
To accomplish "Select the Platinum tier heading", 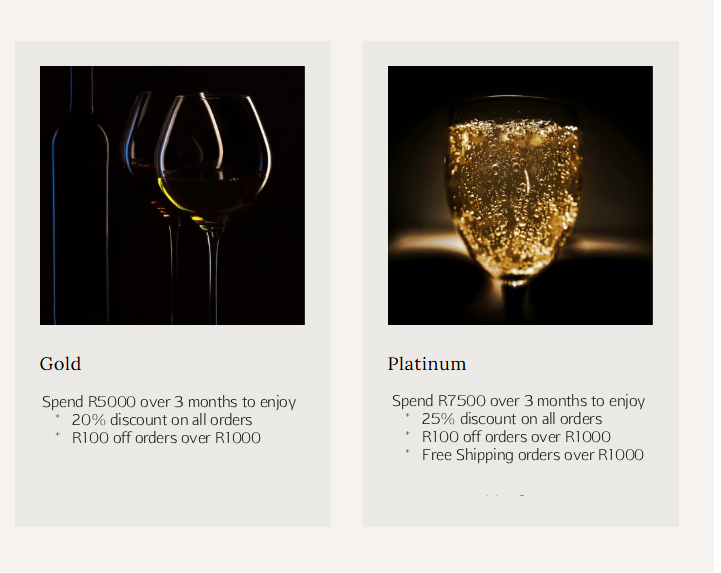I will (x=427, y=364).
